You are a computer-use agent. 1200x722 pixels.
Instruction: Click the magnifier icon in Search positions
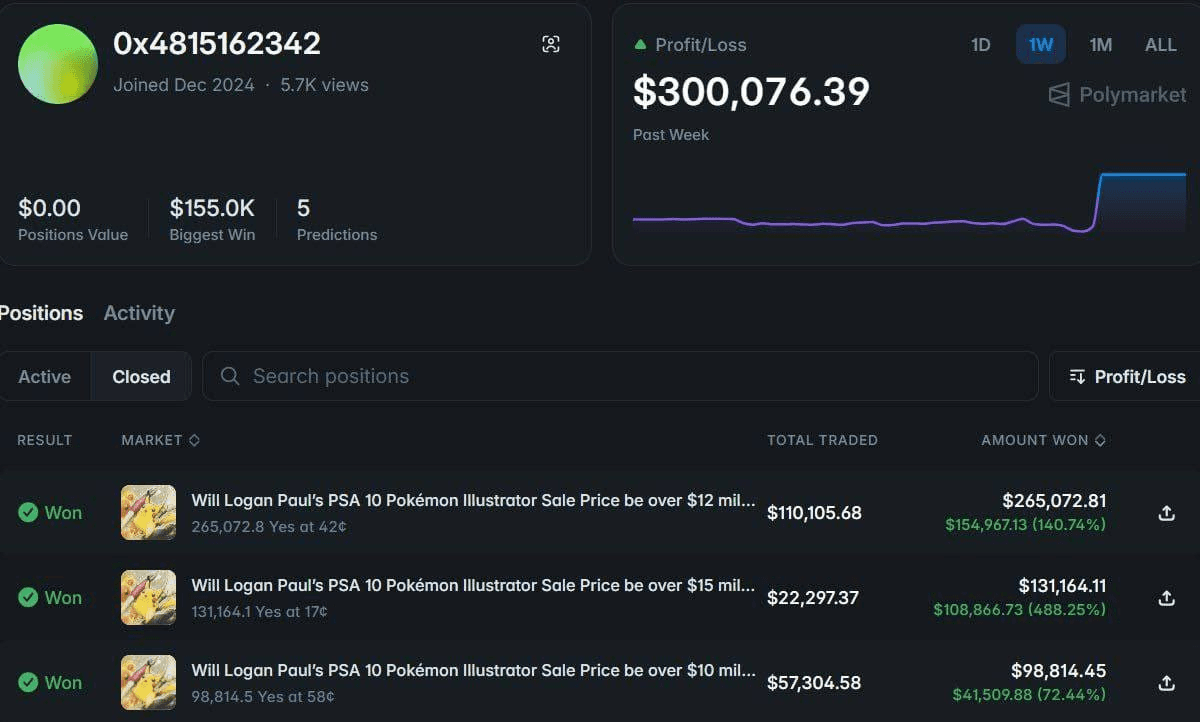(230, 376)
